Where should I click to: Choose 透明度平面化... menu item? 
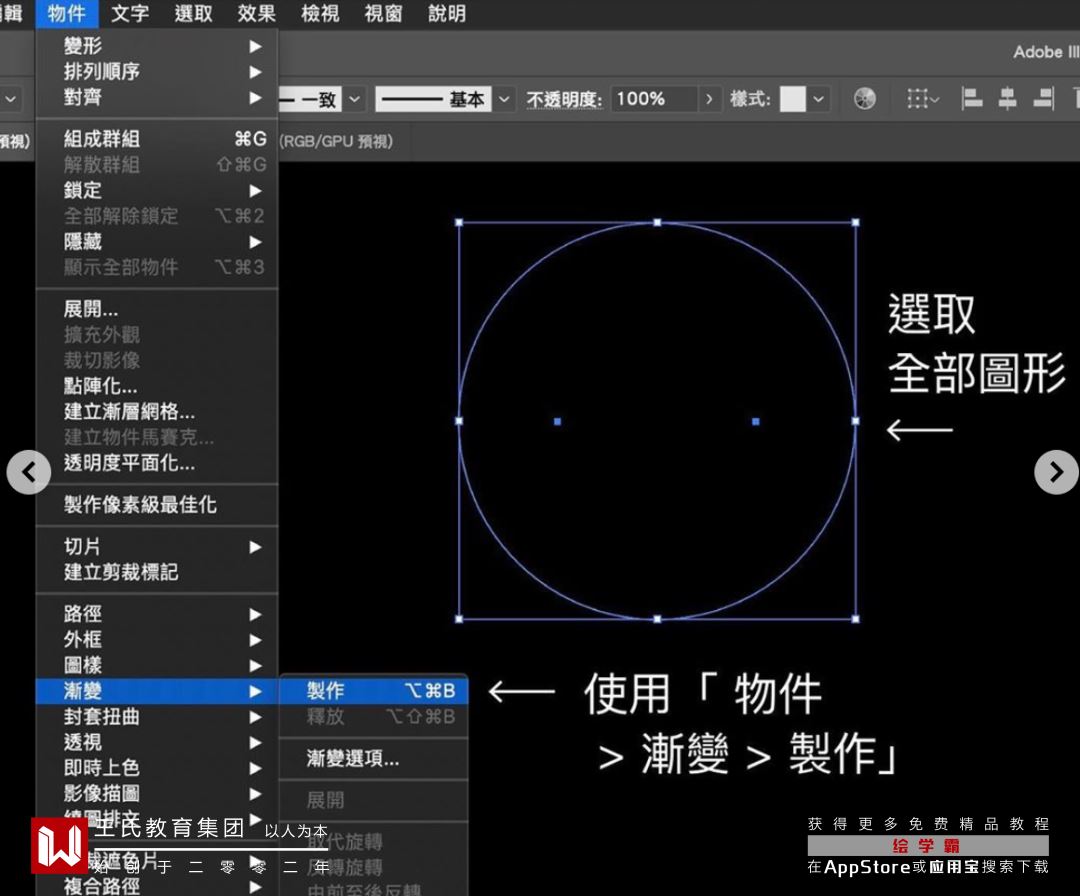pos(157,463)
